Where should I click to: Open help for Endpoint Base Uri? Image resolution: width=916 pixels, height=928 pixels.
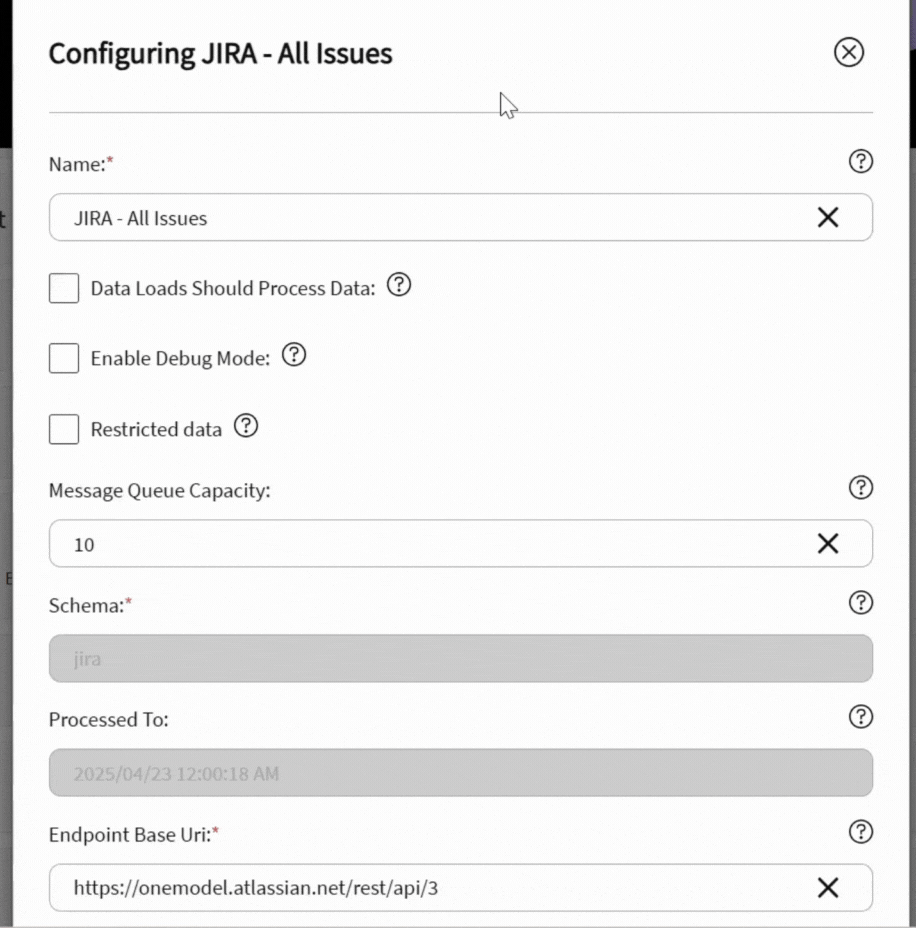point(860,831)
